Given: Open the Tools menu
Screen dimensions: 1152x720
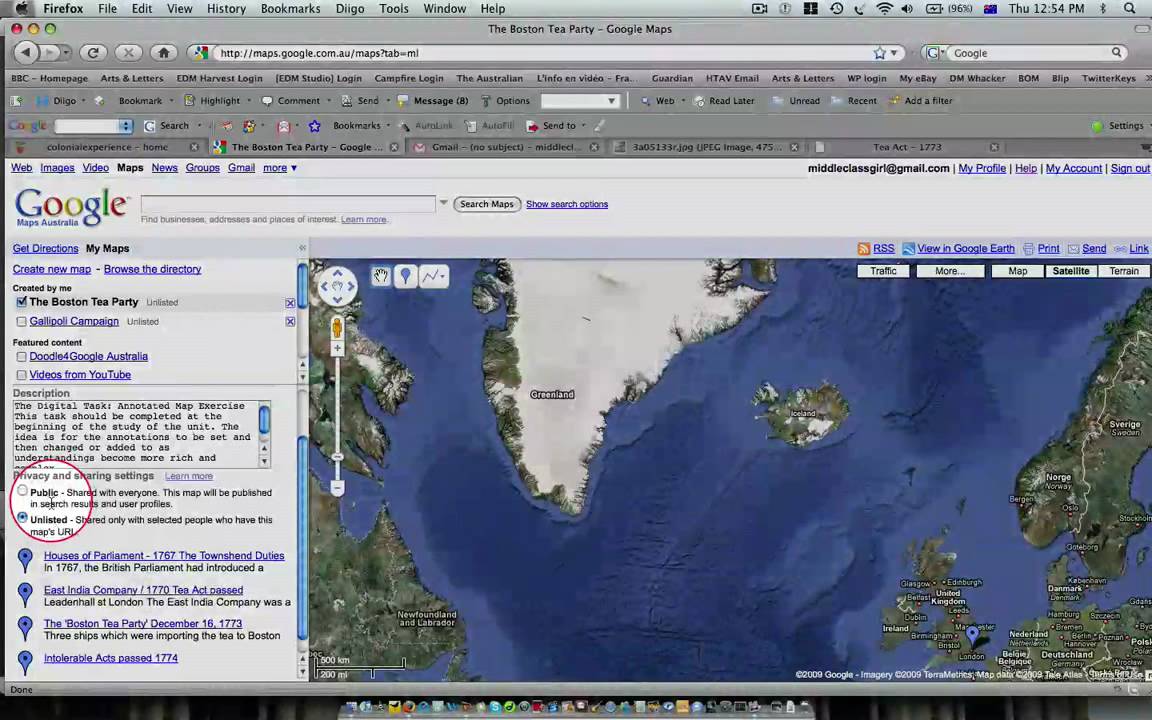Looking at the screenshot, I should coord(393,9).
